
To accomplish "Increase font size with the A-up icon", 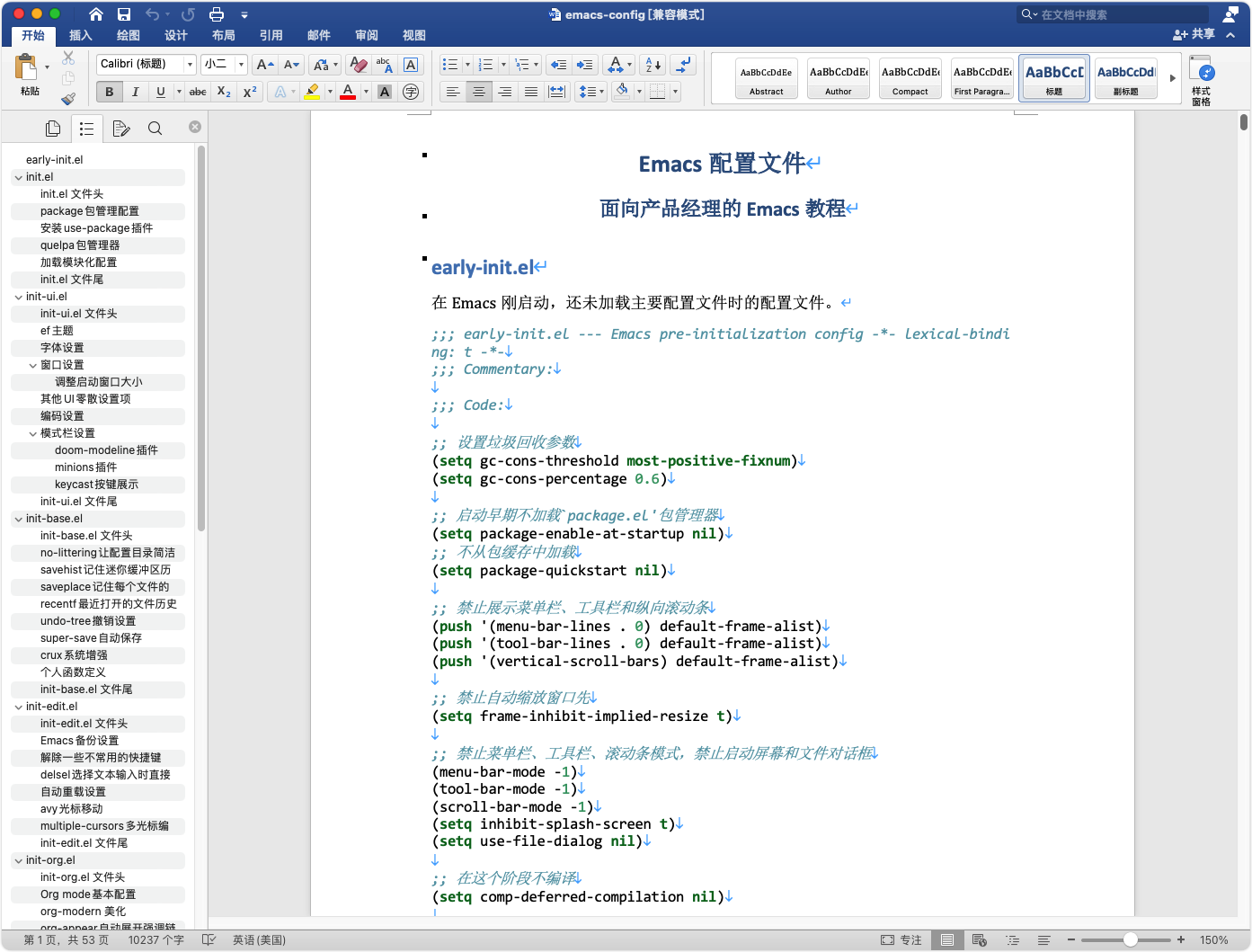I will point(264,65).
